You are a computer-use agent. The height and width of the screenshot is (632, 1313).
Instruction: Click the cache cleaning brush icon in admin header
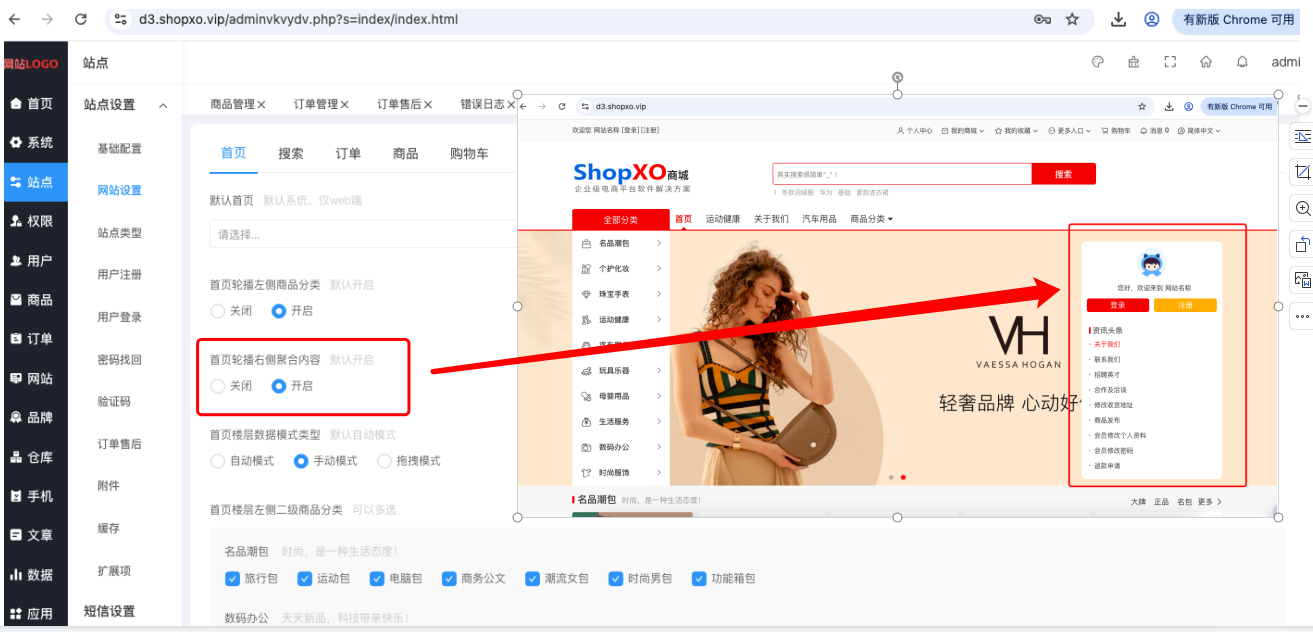point(1133,62)
